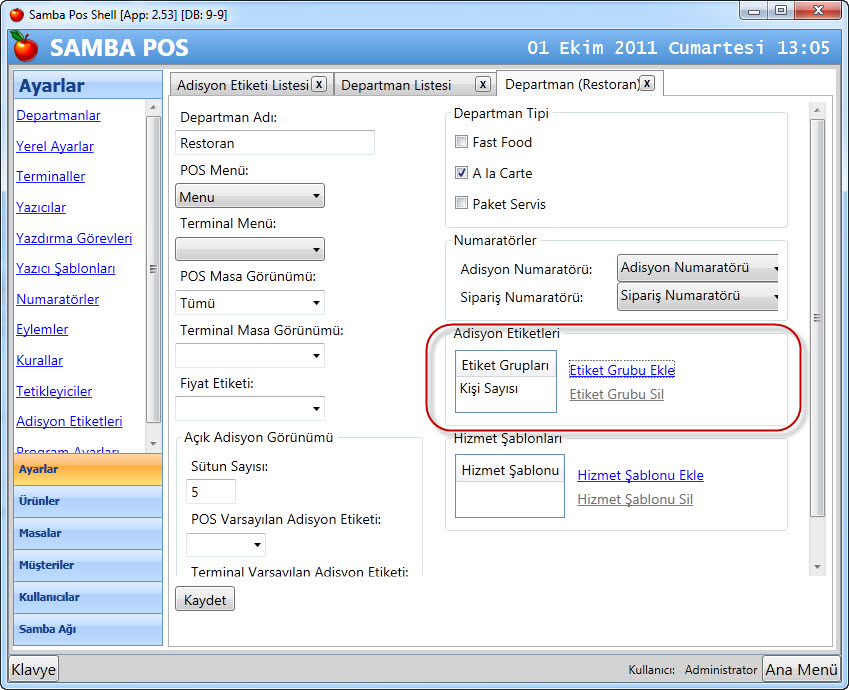
Task: Click the Samba POS apple logo
Action: [x=25, y=47]
